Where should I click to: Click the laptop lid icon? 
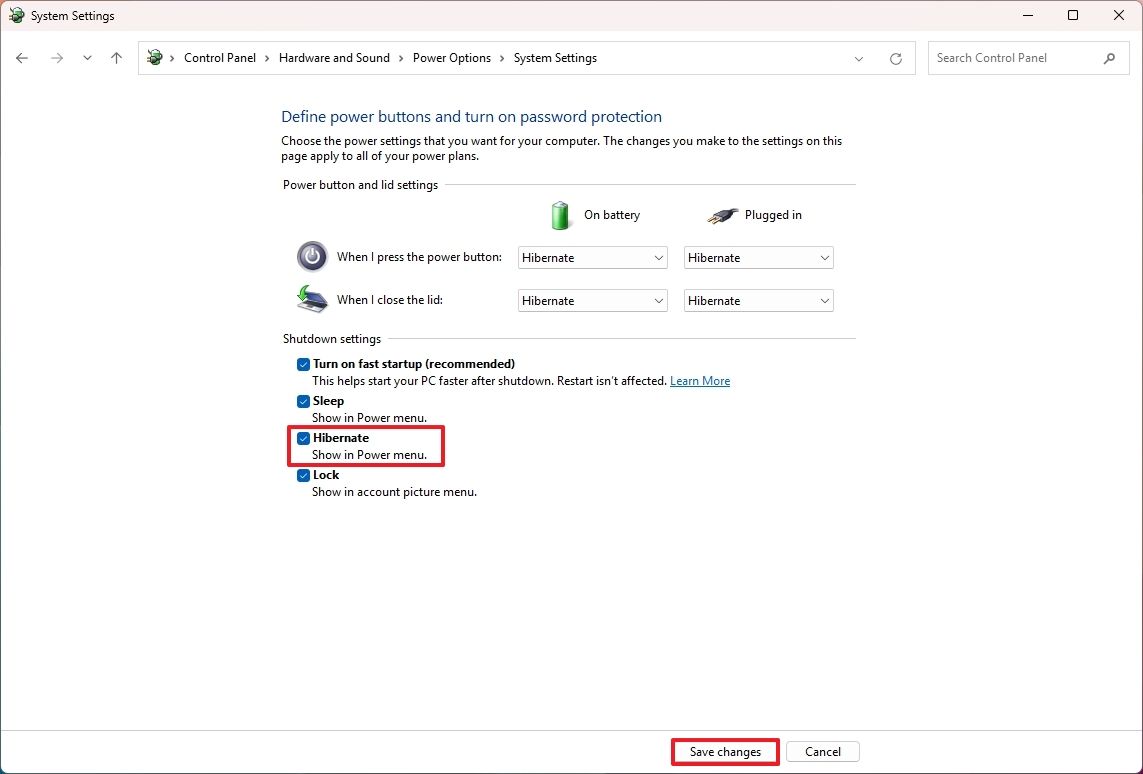tap(311, 299)
